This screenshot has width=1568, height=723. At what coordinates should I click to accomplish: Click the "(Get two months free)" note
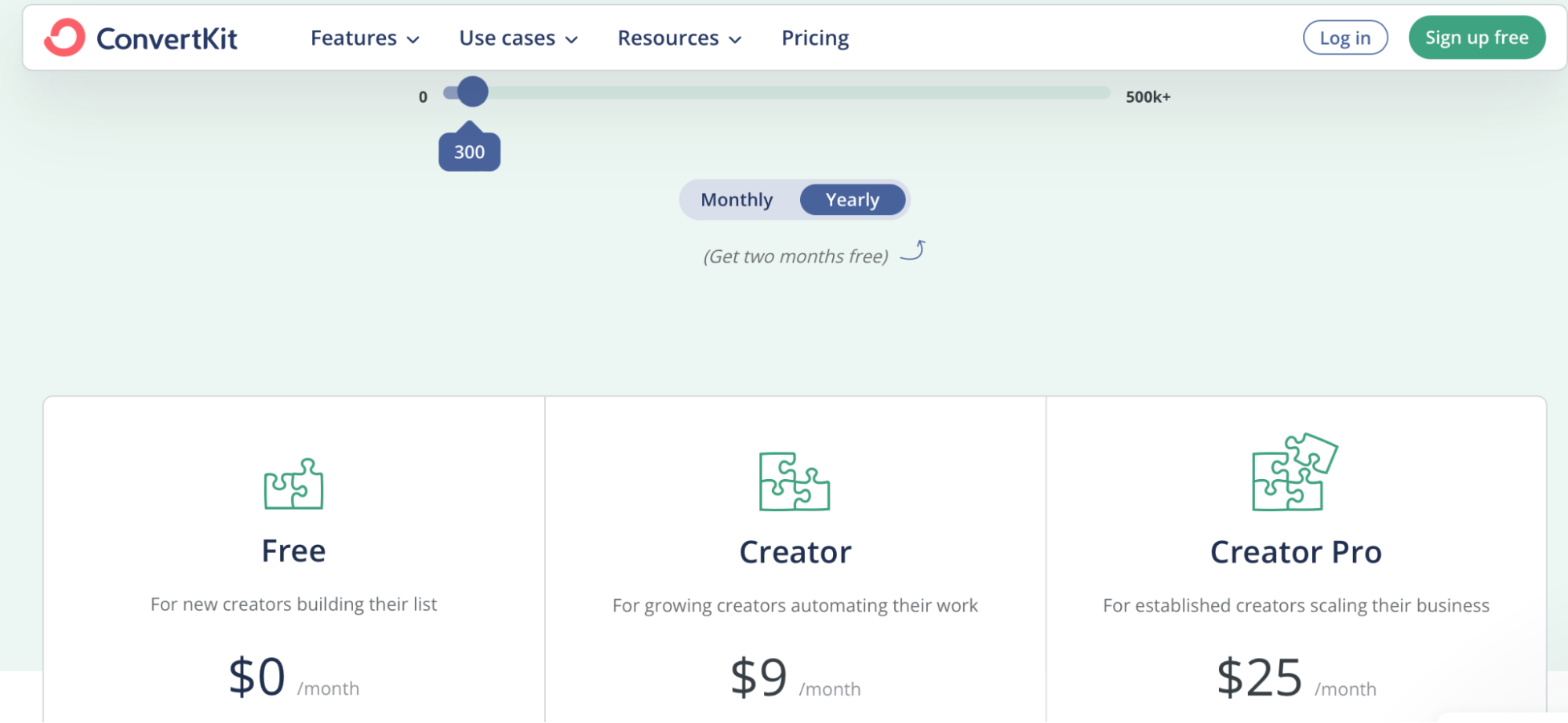(795, 256)
